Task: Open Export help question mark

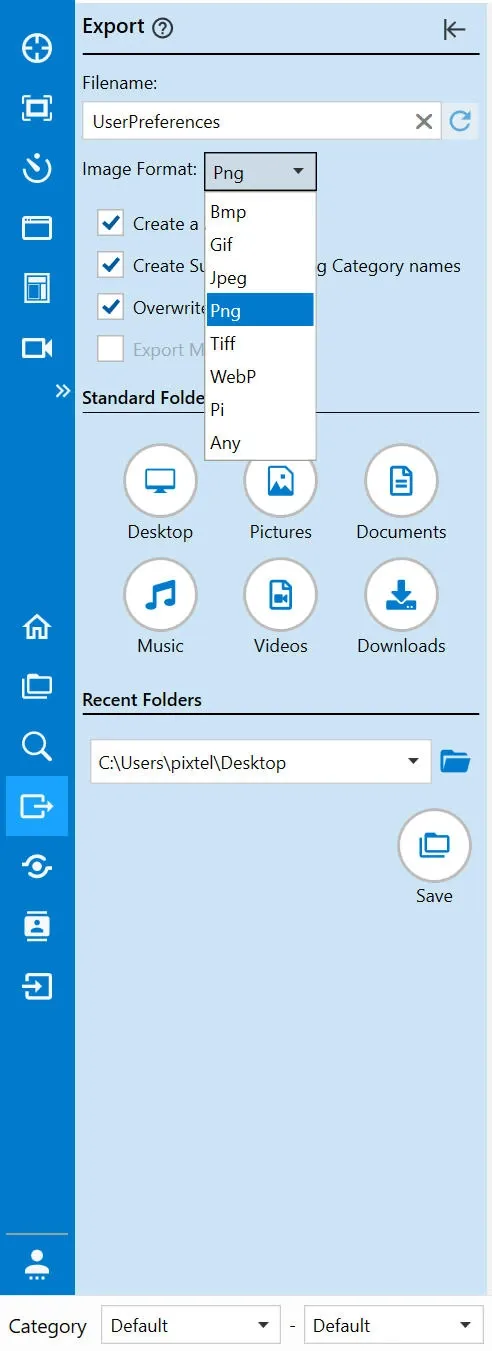Action: pos(163,28)
